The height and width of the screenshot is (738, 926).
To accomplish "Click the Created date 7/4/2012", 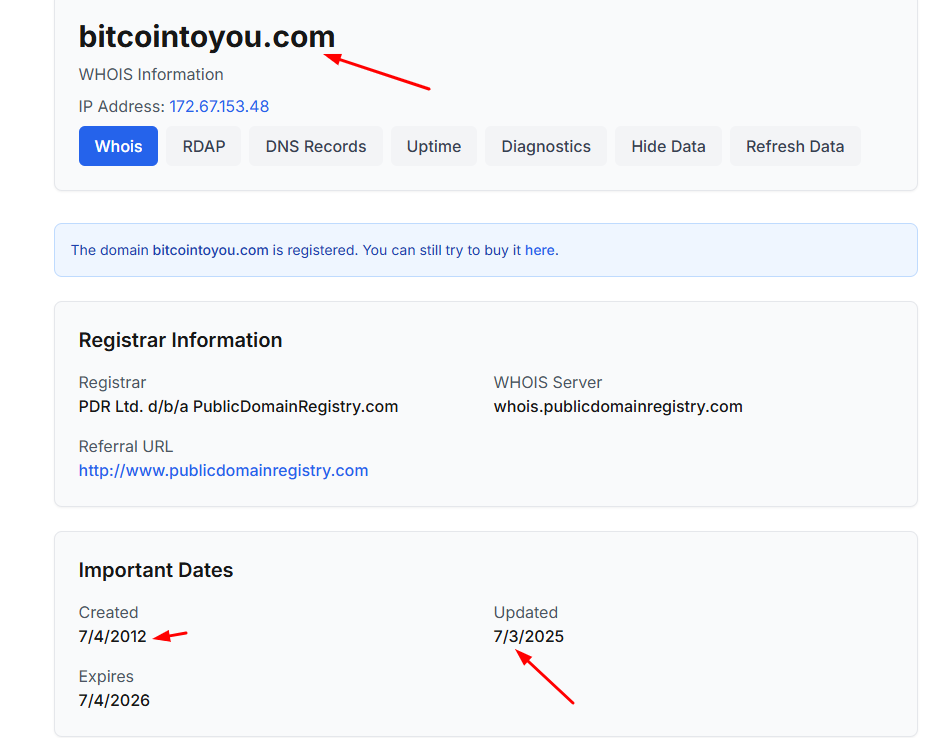I will click(x=112, y=636).
